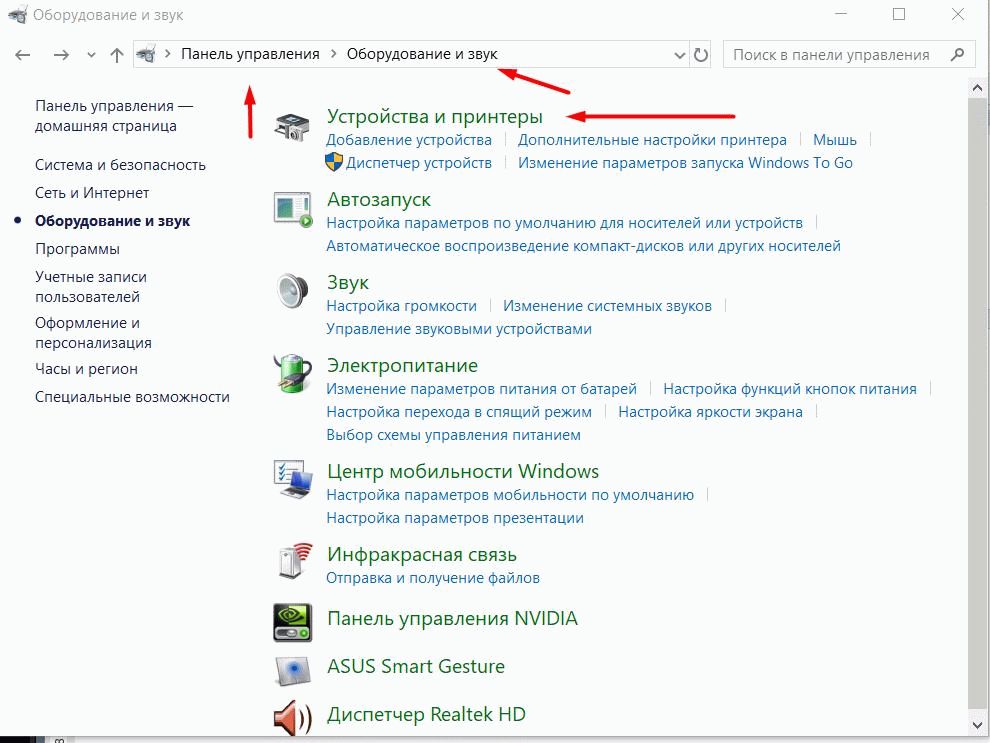Image resolution: width=990 pixels, height=743 pixels.
Task: Click the Автозапуск category icon
Action: click(x=293, y=208)
